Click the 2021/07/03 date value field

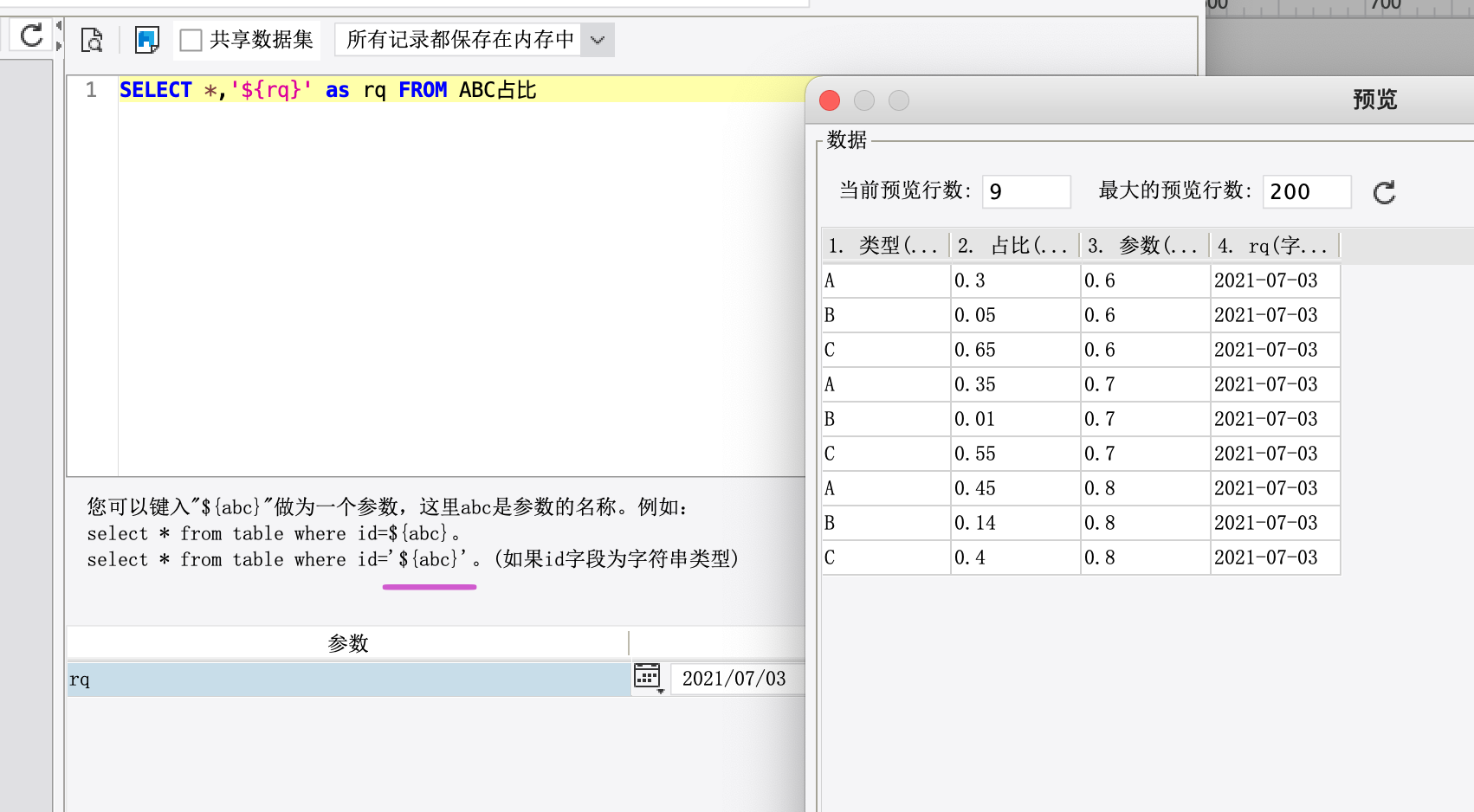click(736, 679)
